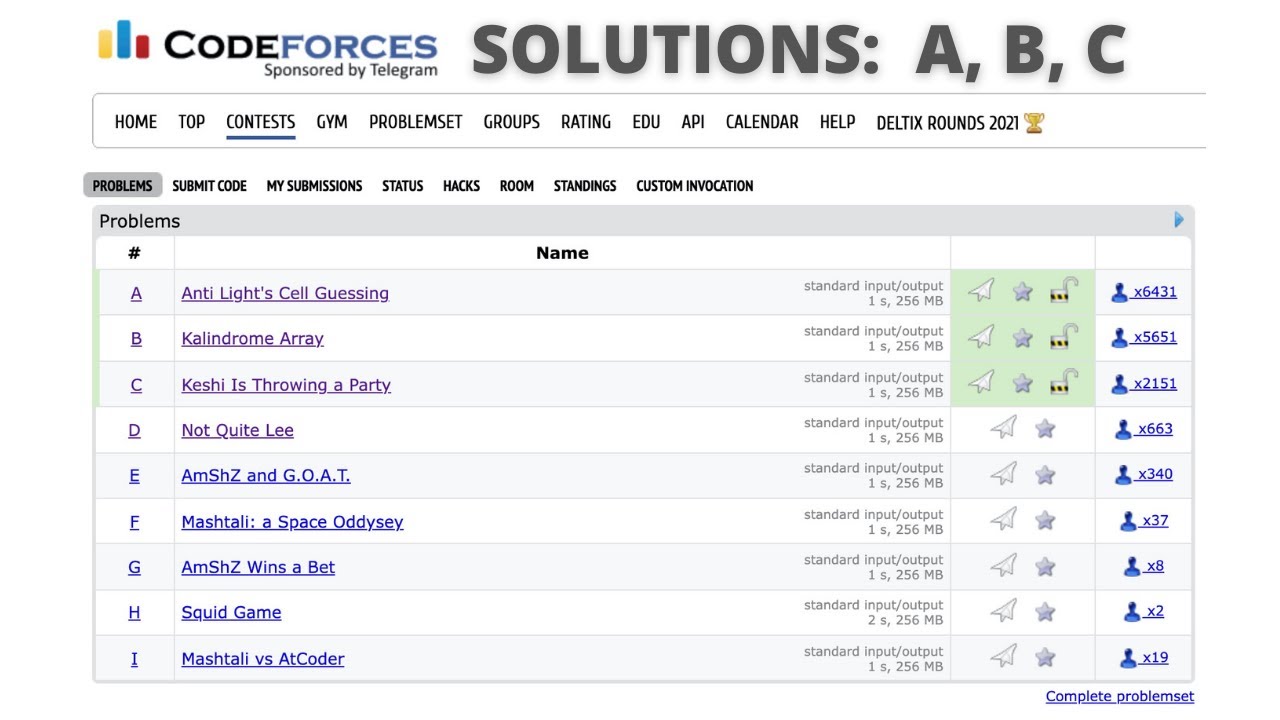Submit Not Quite Lee via plane icon
This screenshot has width=1280, height=720.
pyautogui.click(x=1004, y=428)
